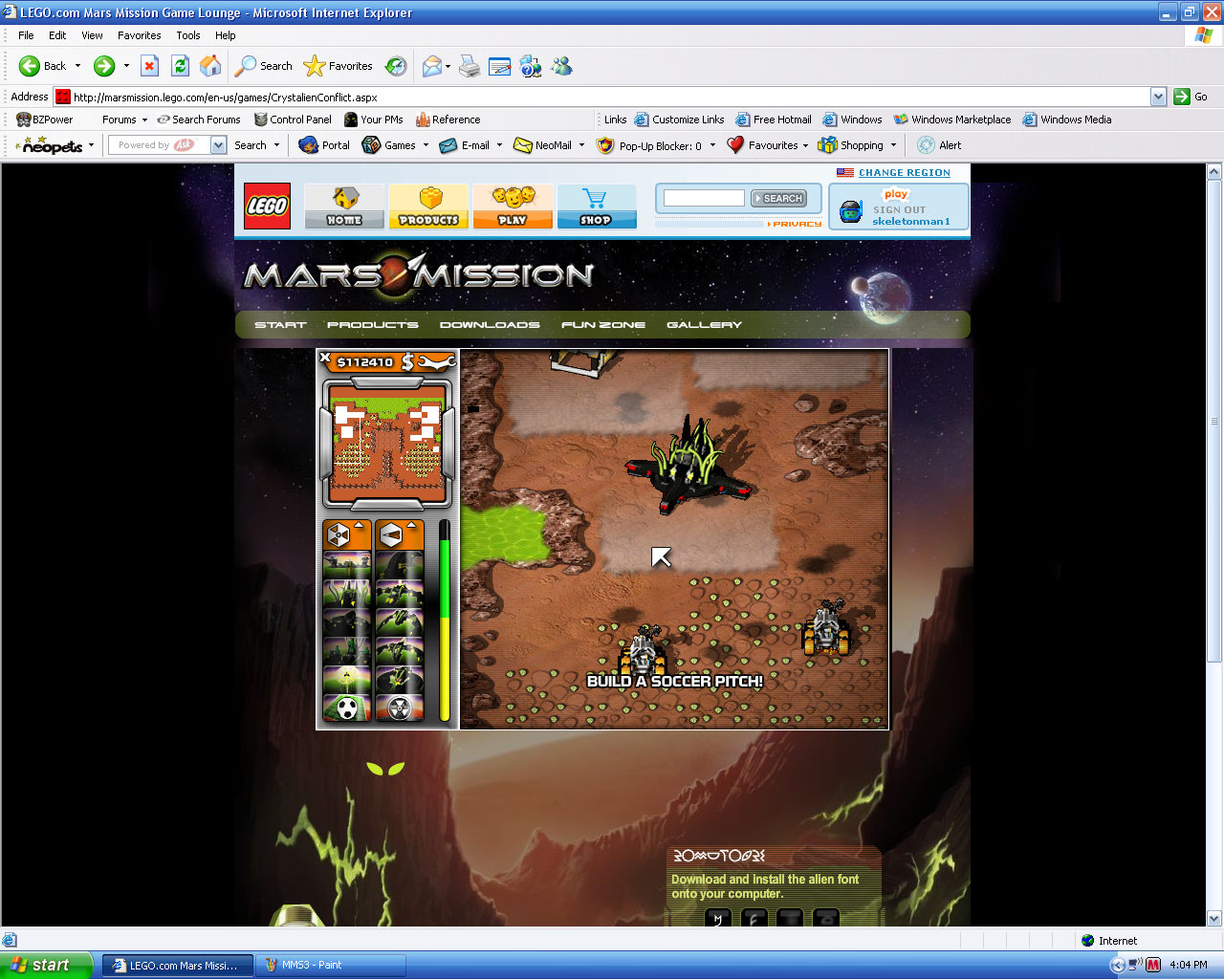Screen dimensions: 1224x980
Task: Click the game minimap
Action: coord(387,443)
